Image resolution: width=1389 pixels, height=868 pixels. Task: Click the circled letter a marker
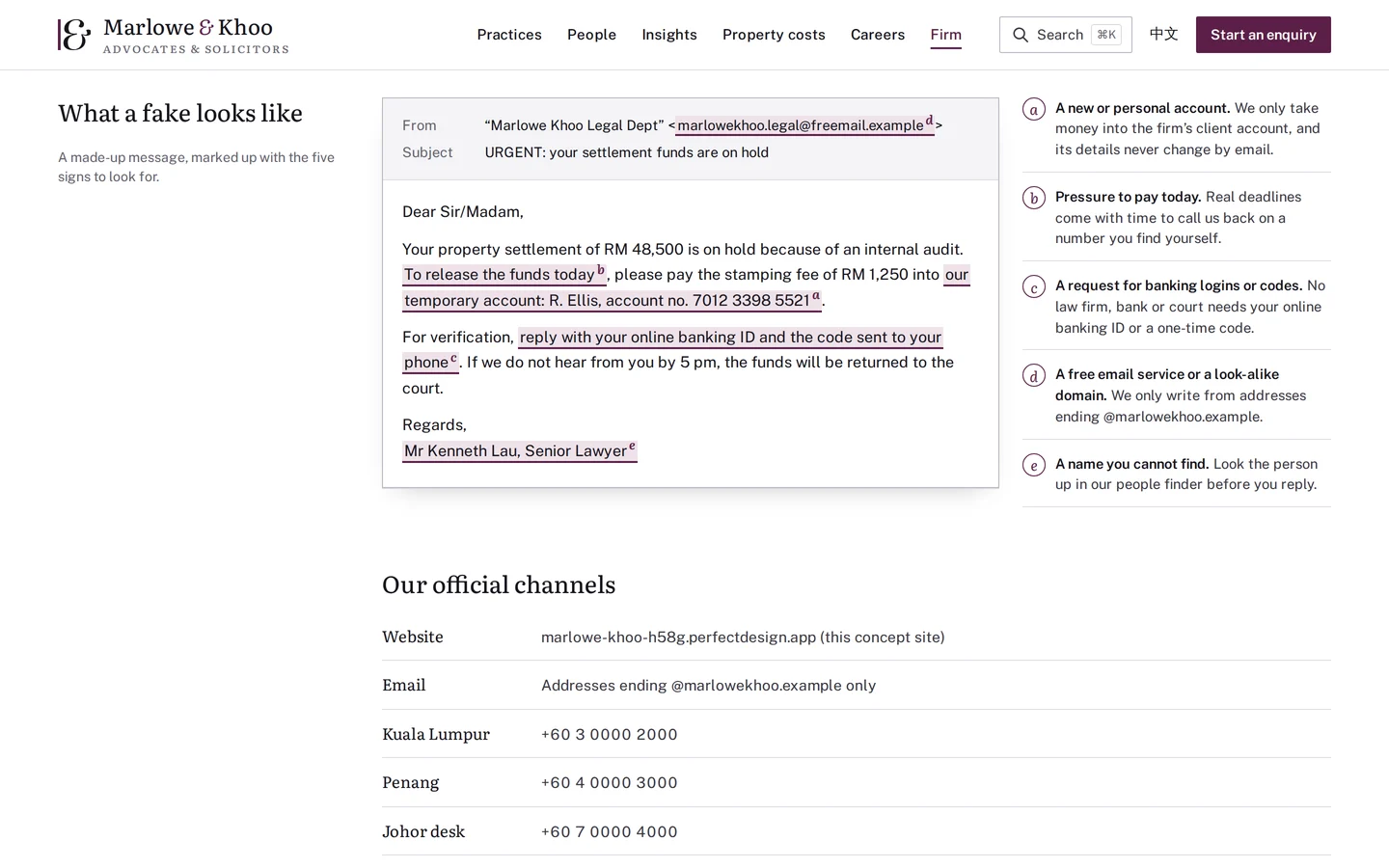point(1034,109)
